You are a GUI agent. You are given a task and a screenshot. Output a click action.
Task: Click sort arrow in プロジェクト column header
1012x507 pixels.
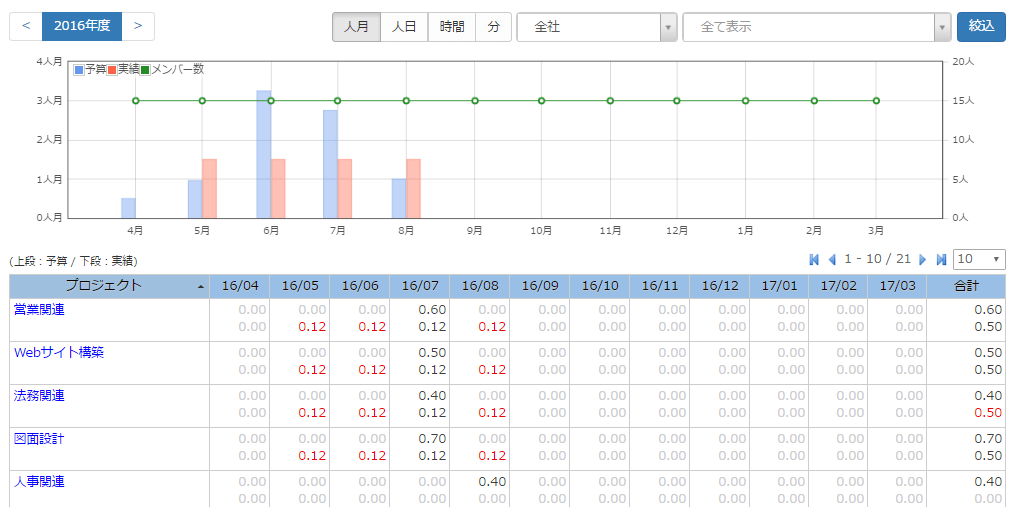(x=203, y=287)
